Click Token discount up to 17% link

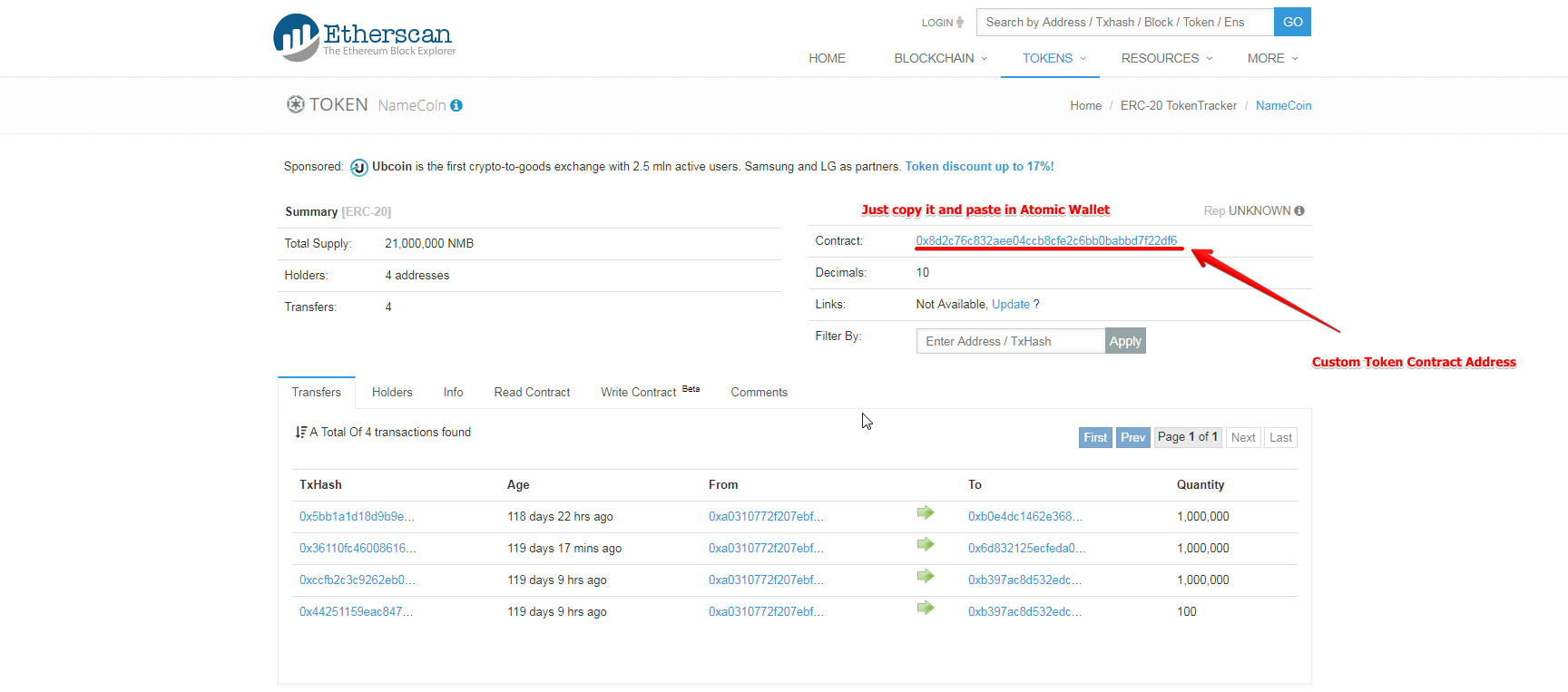tap(979, 167)
